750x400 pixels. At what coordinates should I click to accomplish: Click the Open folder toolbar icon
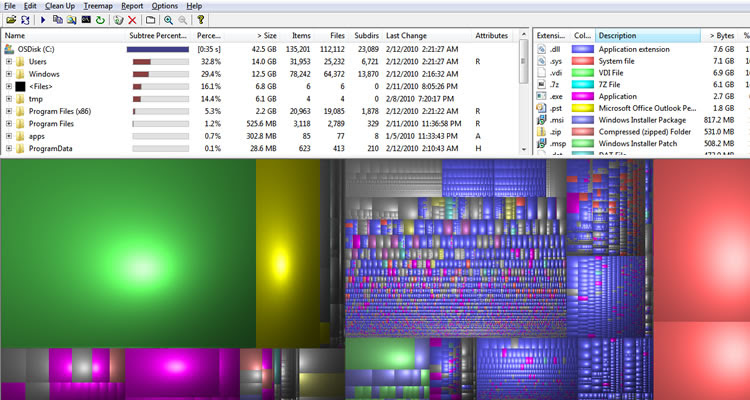click(11, 20)
